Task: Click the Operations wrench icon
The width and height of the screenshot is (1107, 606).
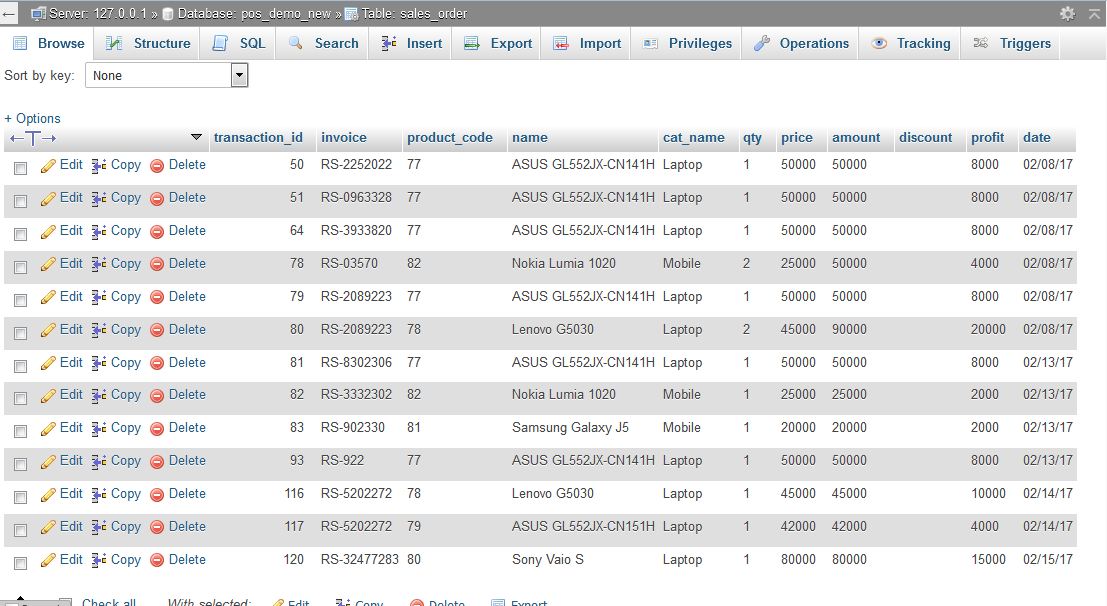Action: (x=761, y=44)
